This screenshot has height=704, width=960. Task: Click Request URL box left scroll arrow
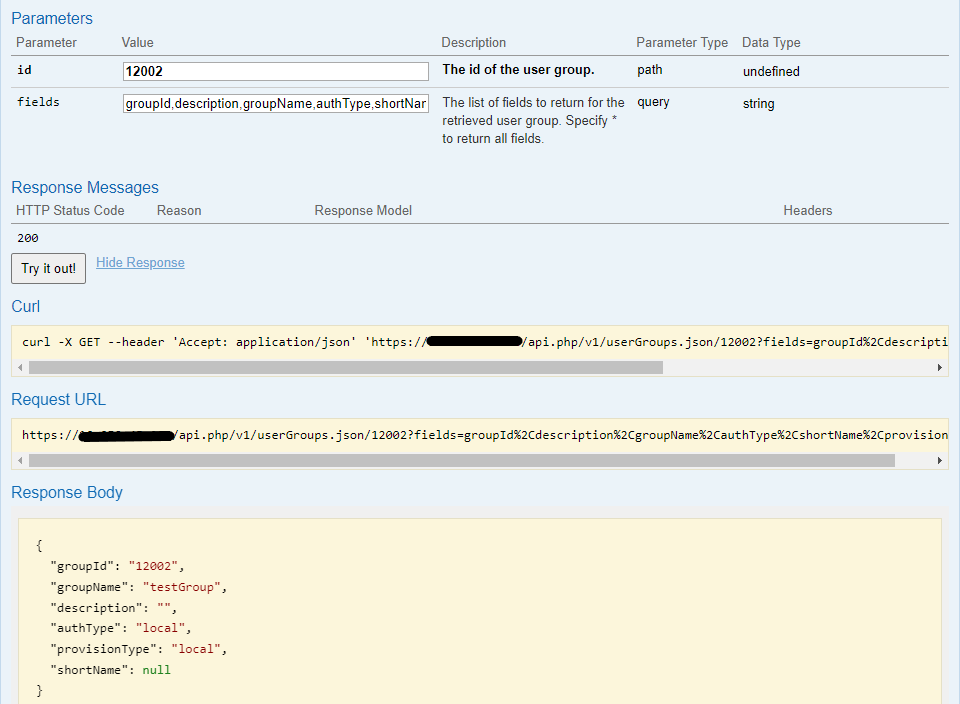20,461
